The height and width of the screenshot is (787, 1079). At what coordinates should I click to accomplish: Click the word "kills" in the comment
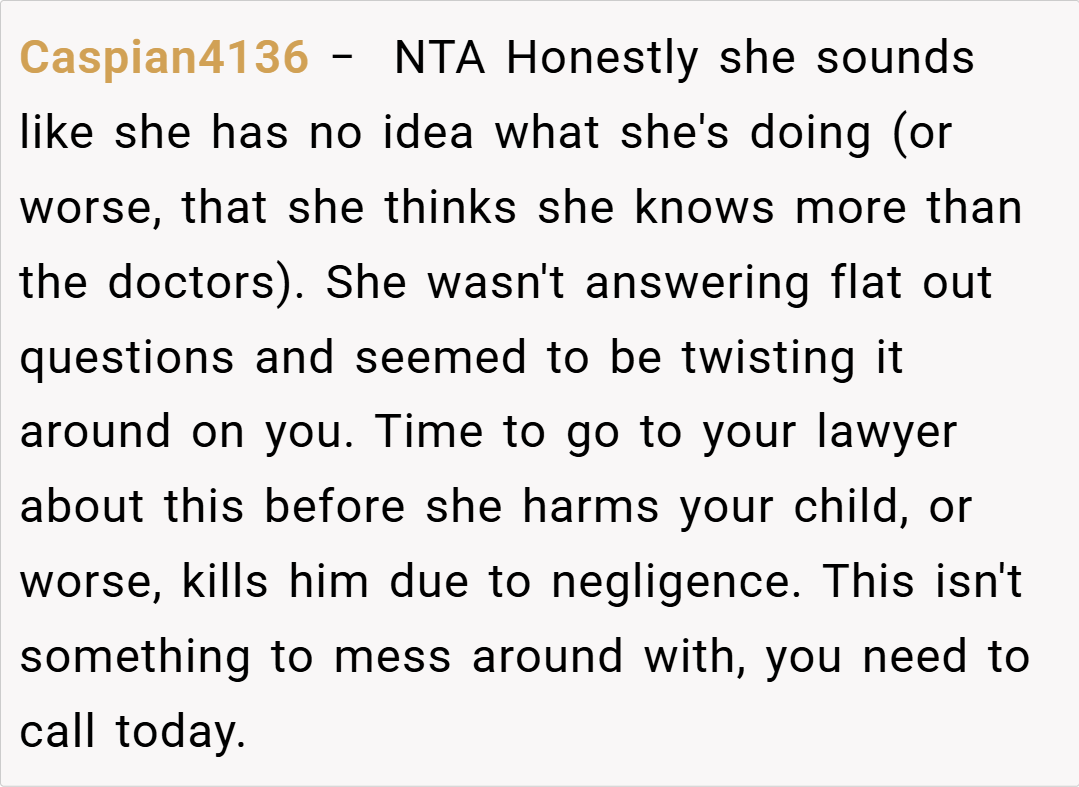[x=225, y=582]
